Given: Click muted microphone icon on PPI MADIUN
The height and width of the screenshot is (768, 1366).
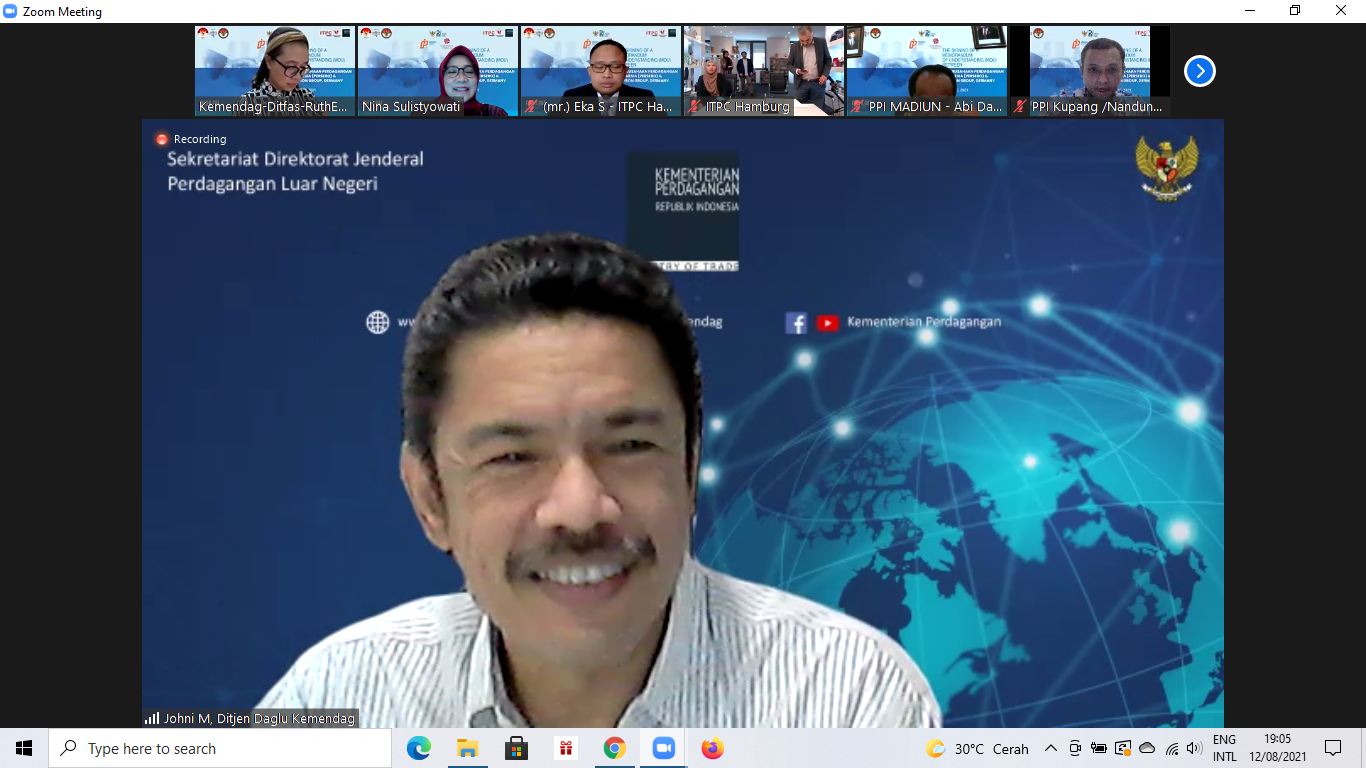Looking at the screenshot, I should [x=858, y=106].
